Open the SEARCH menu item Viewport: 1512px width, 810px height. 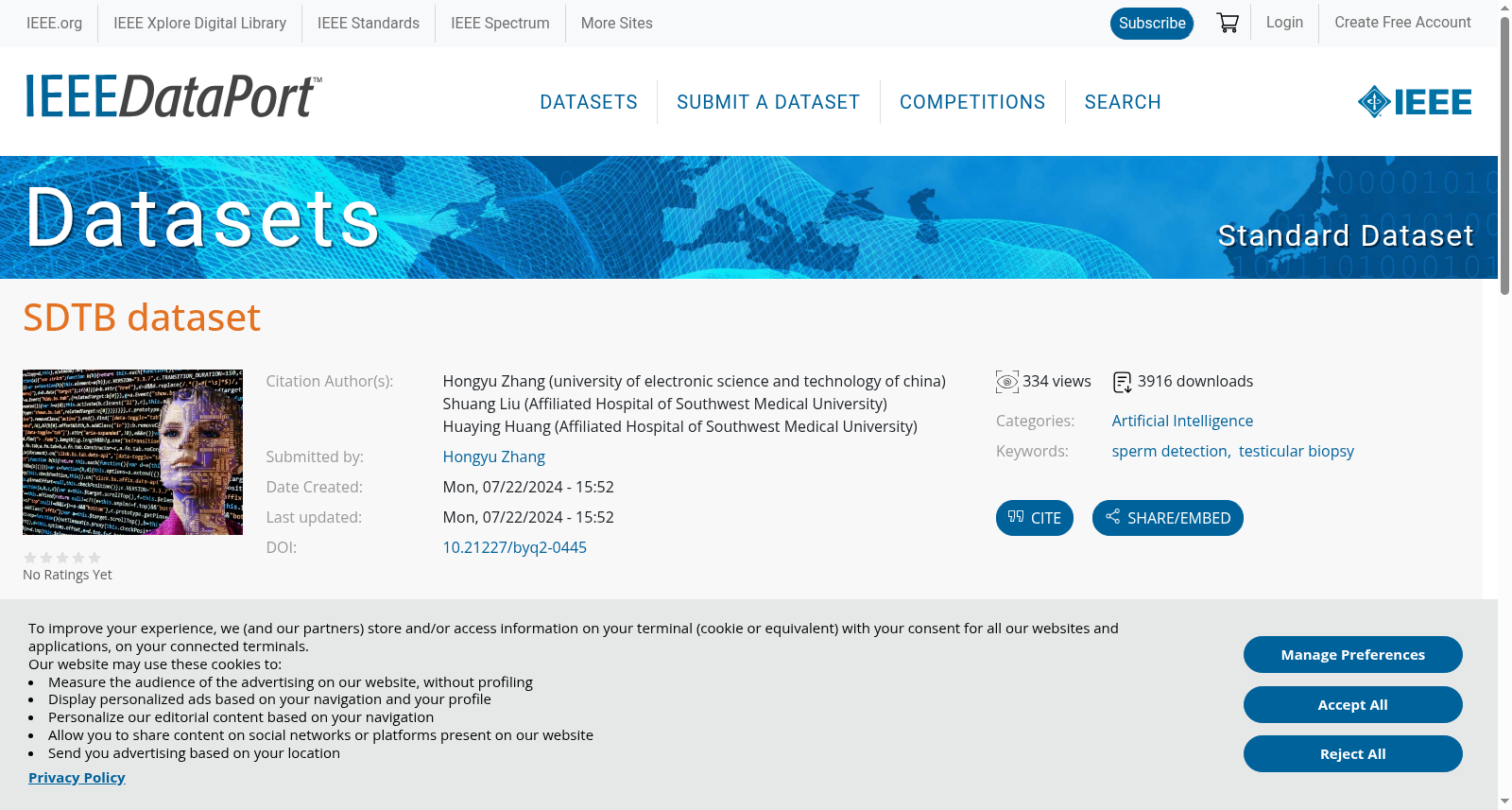coord(1123,102)
